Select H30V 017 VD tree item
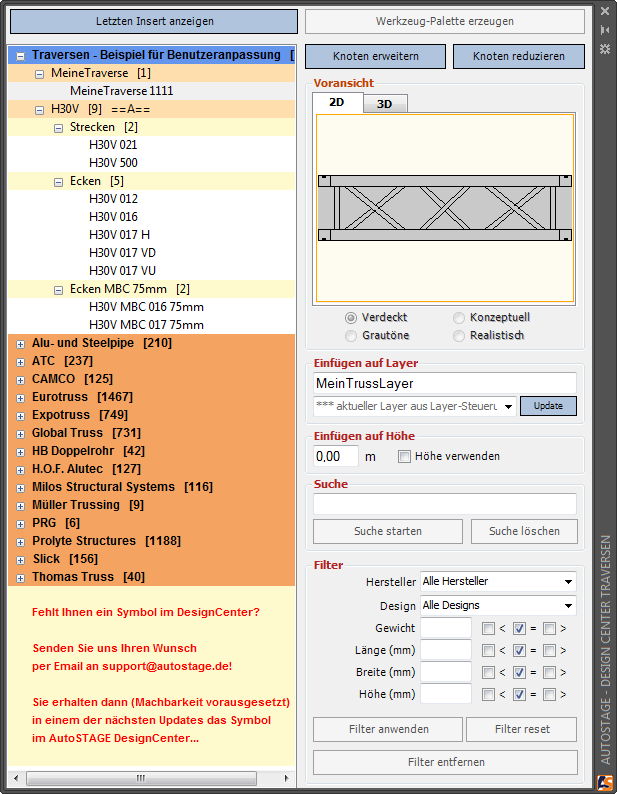This screenshot has height=794, width=617. (x=122, y=252)
